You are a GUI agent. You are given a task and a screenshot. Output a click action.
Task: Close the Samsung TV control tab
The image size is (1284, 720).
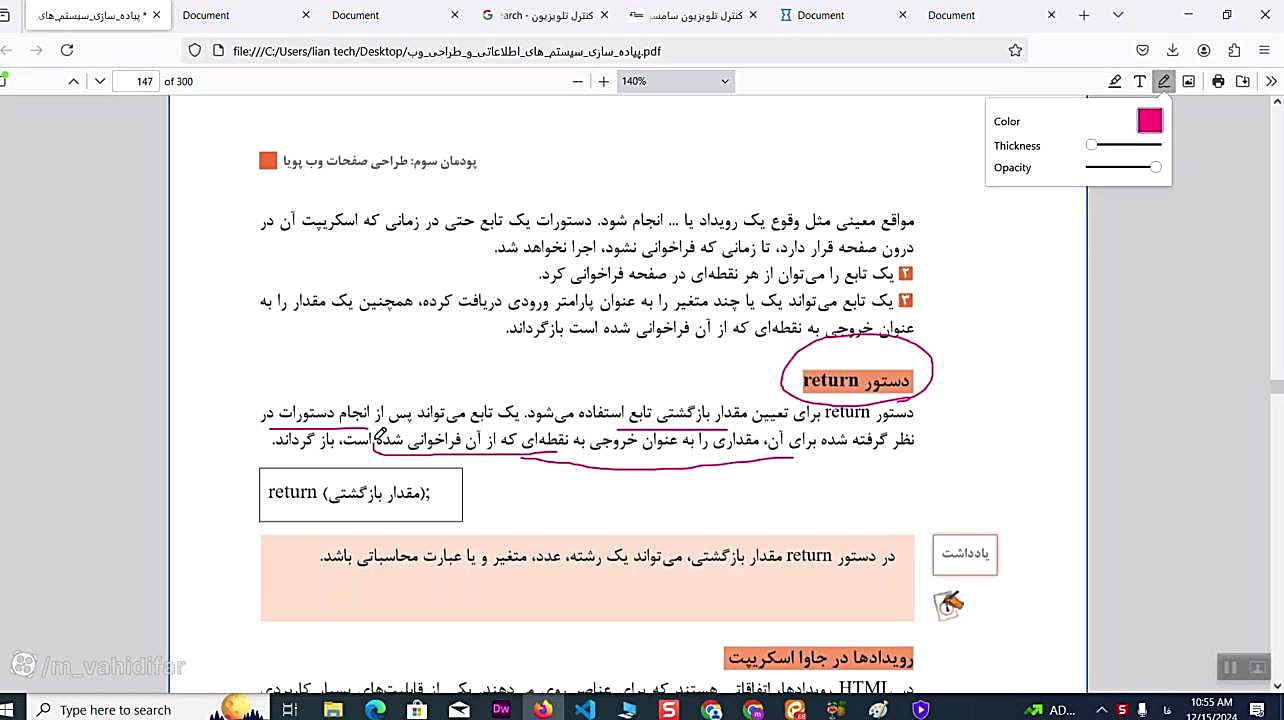pos(753,15)
